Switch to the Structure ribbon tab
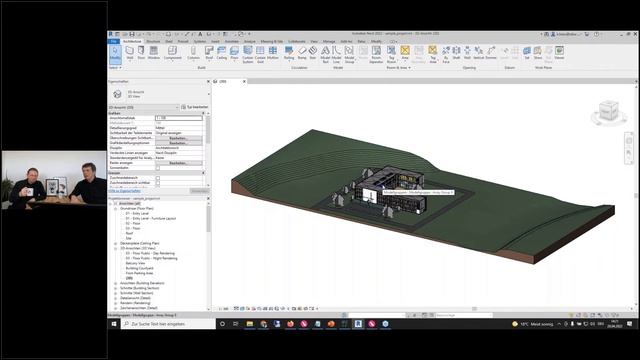The height and width of the screenshot is (360, 640). (x=153, y=41)
